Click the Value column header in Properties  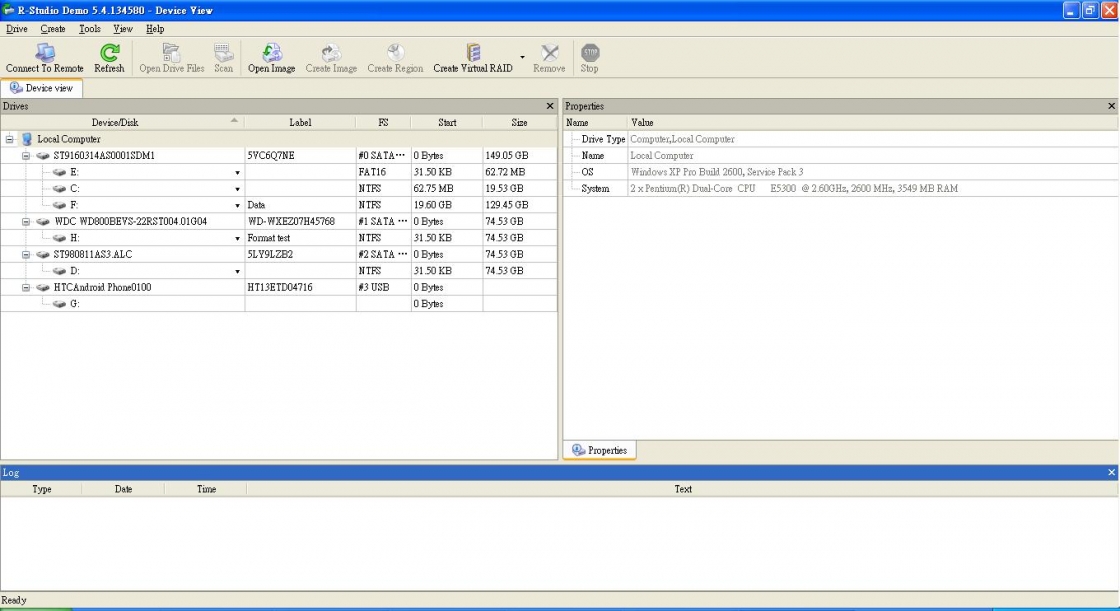pyautogui.click(x=872, y=123)
